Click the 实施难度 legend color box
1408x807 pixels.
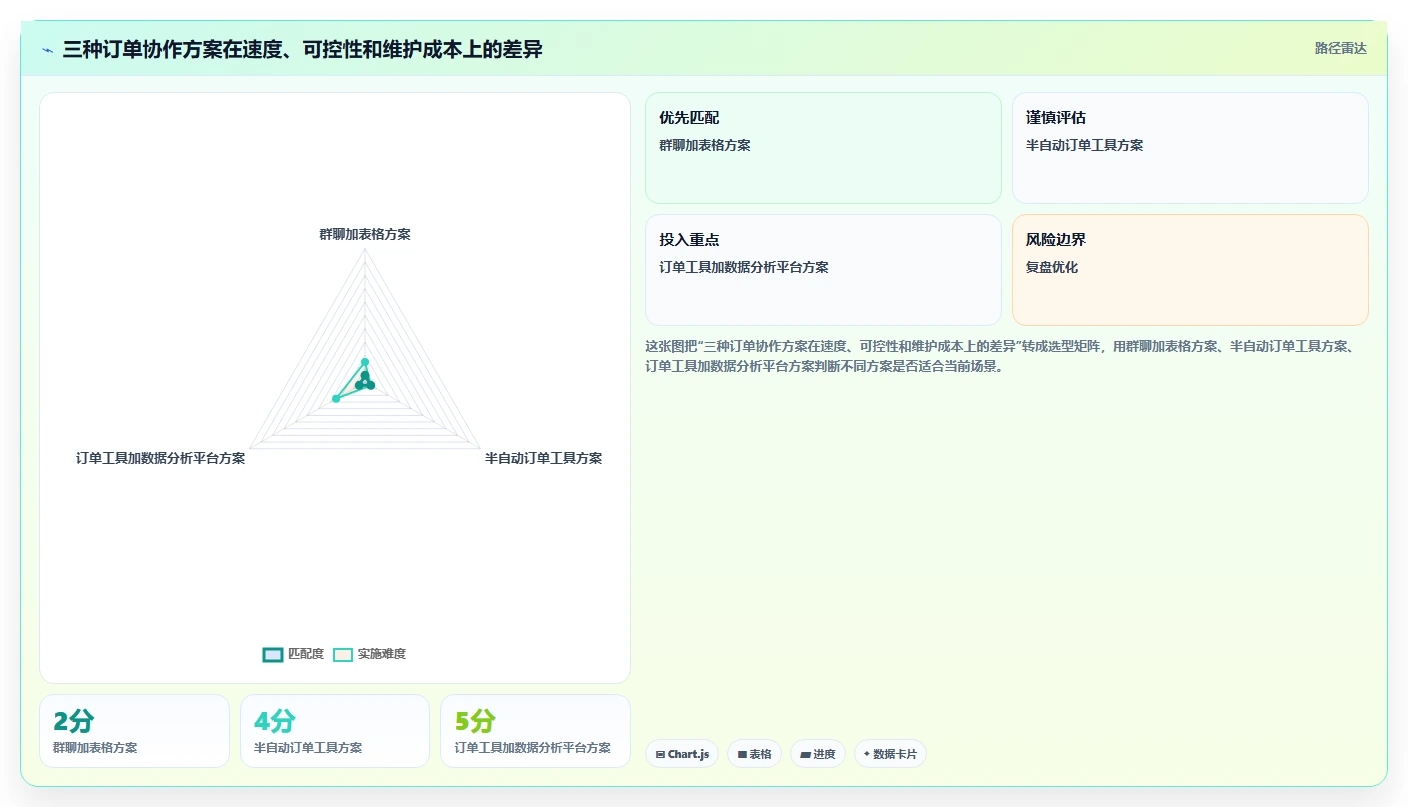(343, 655)
